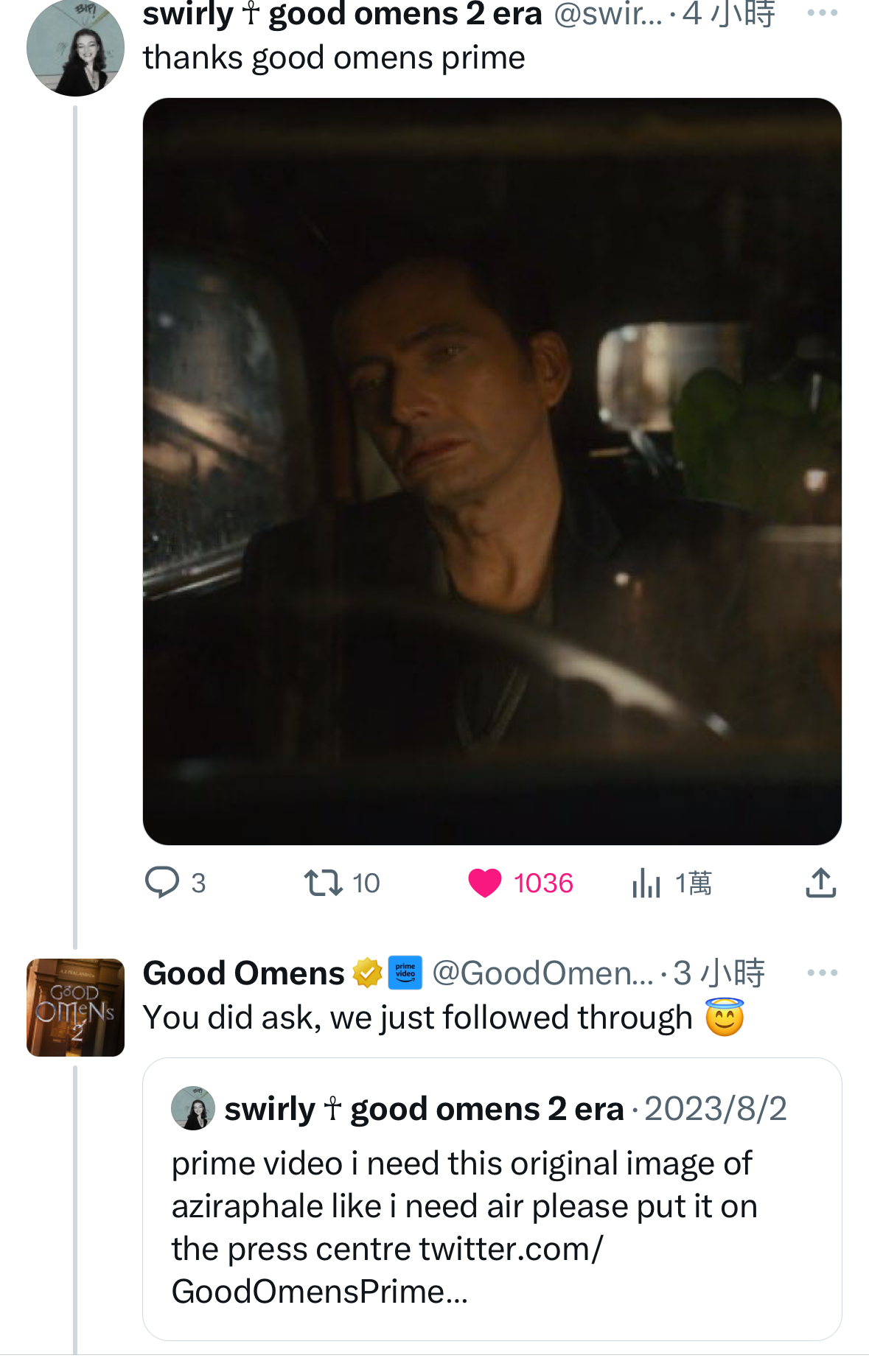Open the car scene image
The image size is (869, 1372).
(x=492, y=472)
